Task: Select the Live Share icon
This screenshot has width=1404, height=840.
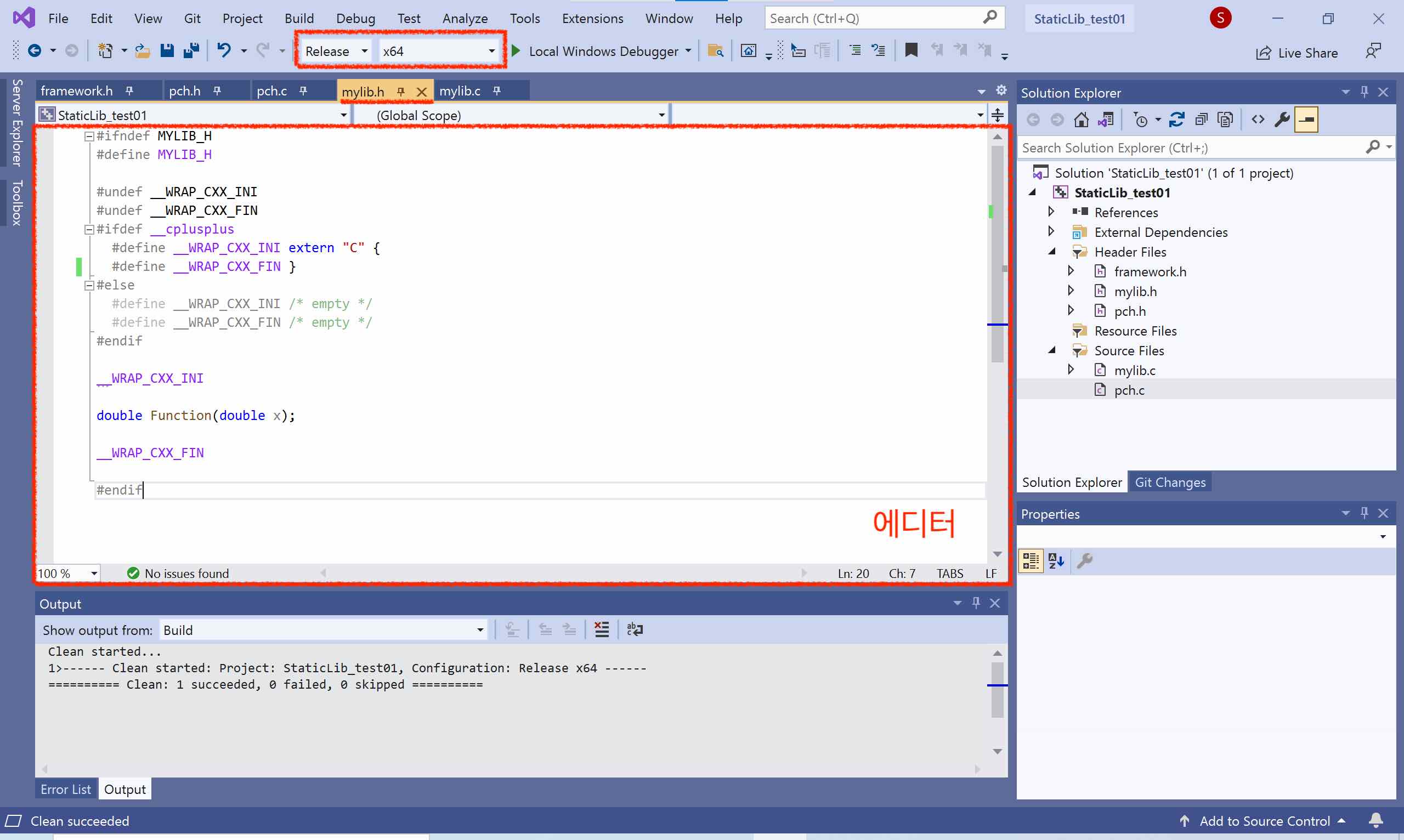Action: click(1265, 52)
